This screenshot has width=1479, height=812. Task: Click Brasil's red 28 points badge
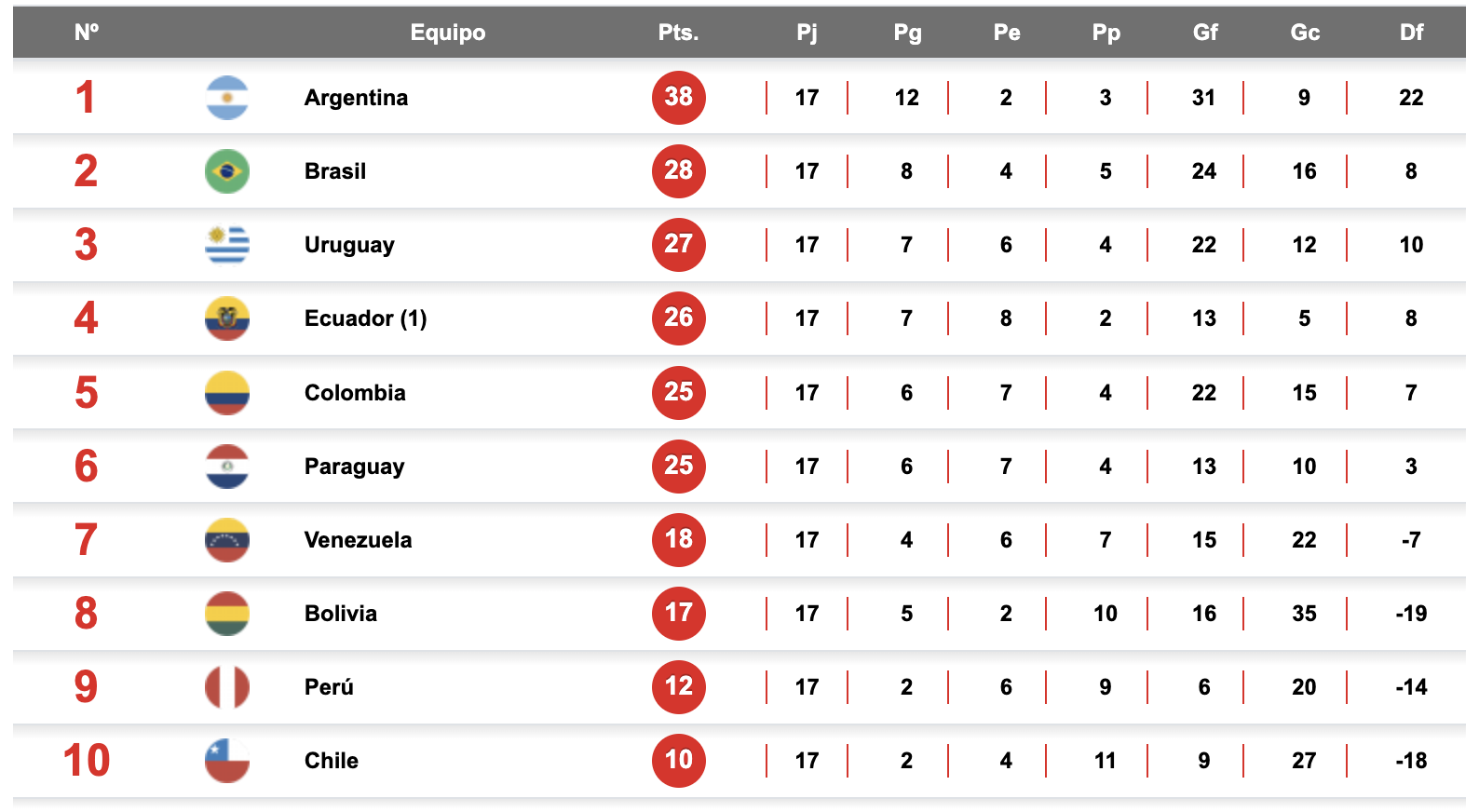click(679, 170)
